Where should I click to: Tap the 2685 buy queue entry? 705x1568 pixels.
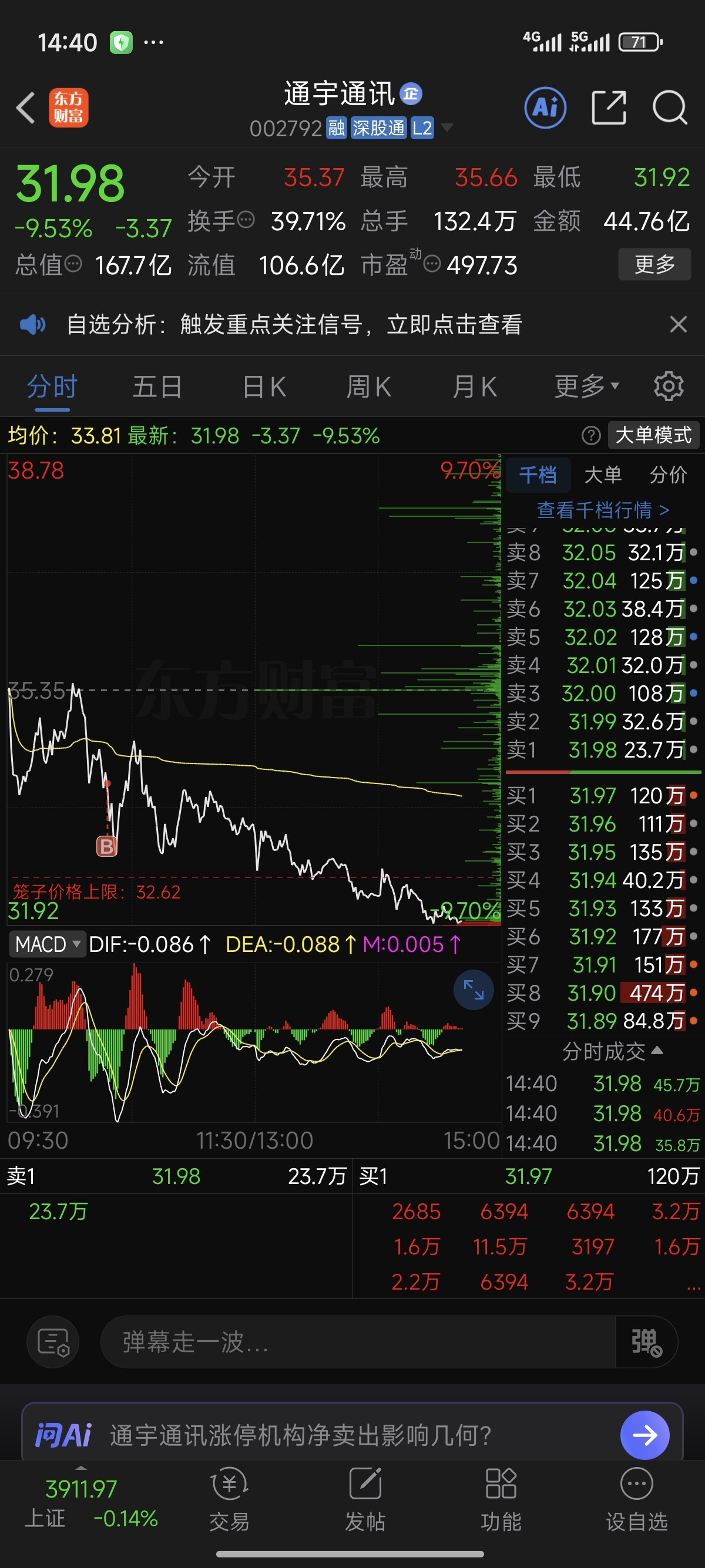pos(416,1212)
